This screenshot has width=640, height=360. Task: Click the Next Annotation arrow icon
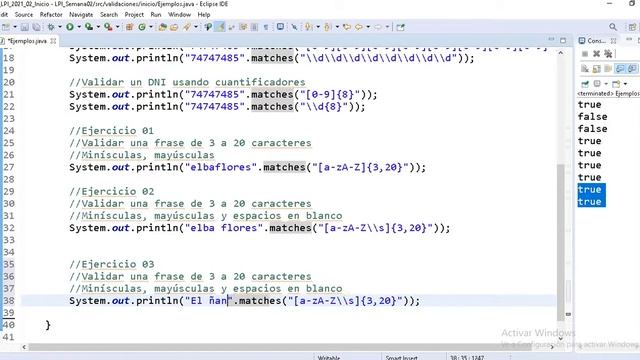click(309, 27)
